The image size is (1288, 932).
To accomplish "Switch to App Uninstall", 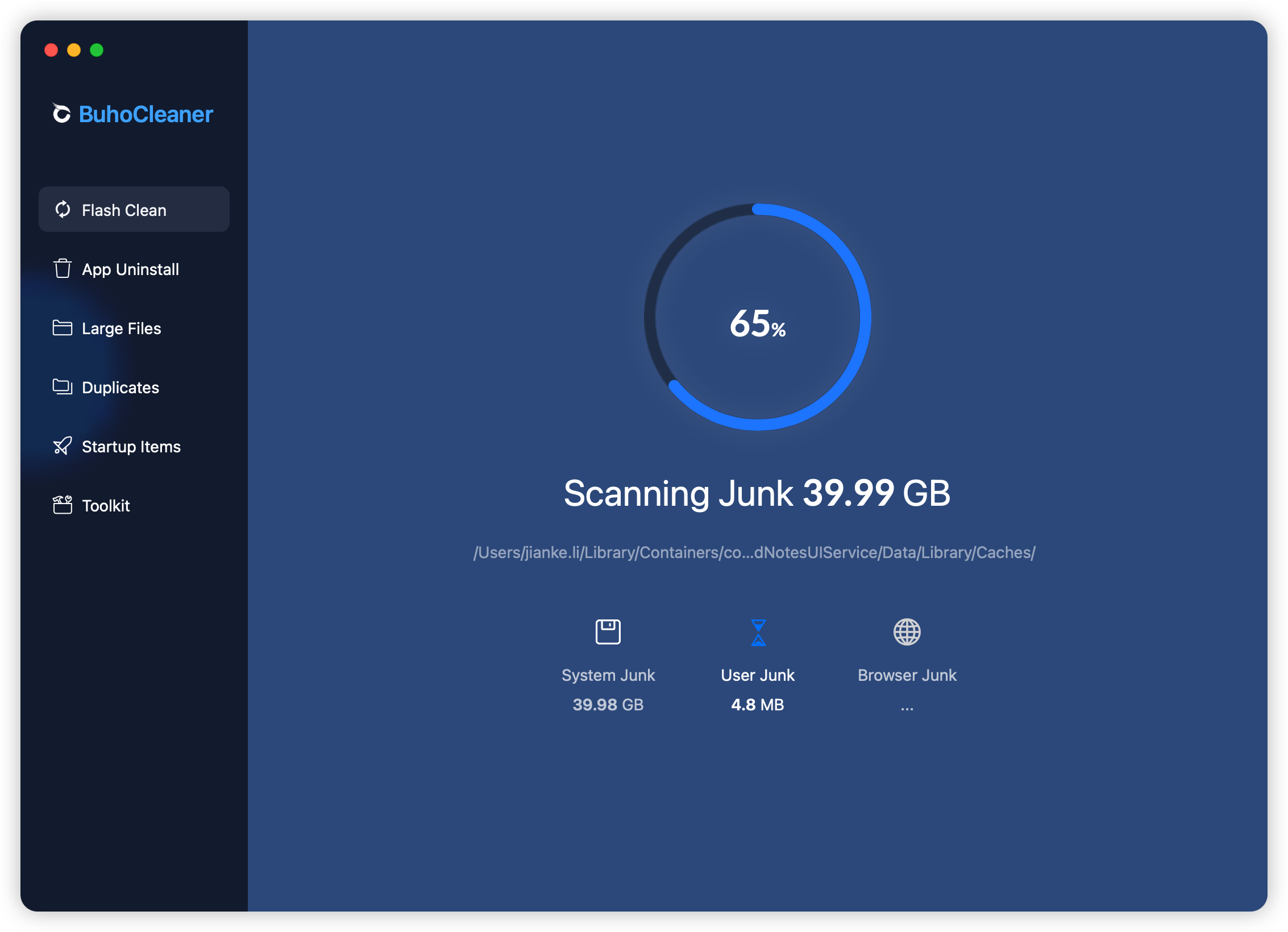I will (134, 269).
